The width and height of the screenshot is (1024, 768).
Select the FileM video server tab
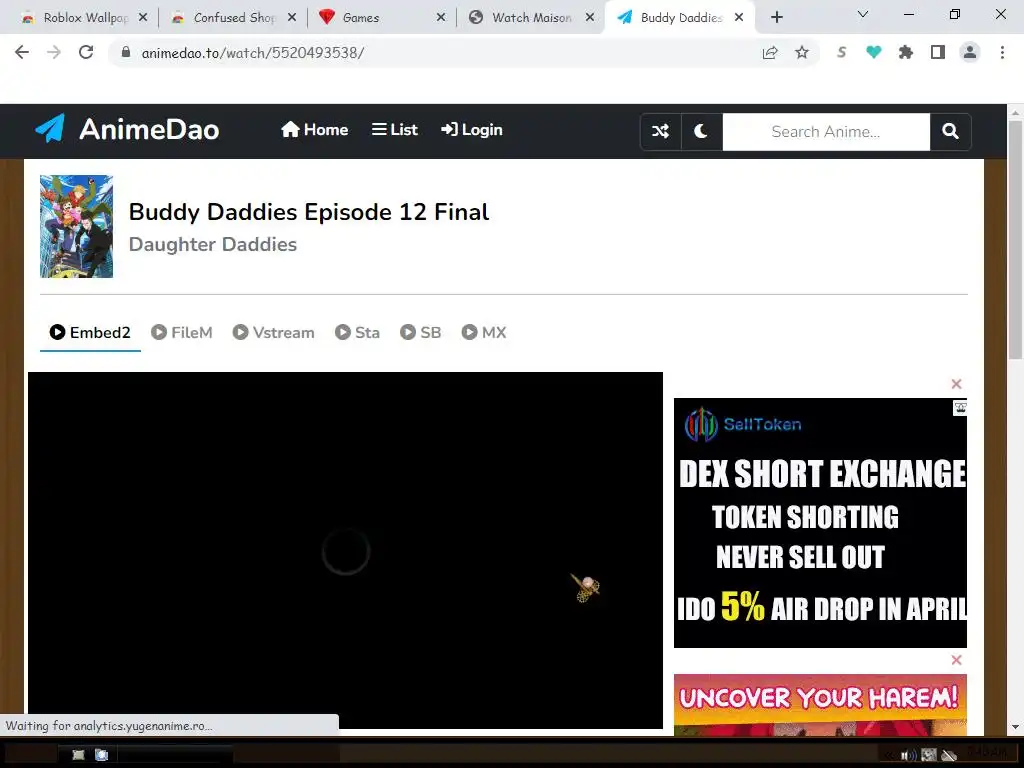click(182, 332)
